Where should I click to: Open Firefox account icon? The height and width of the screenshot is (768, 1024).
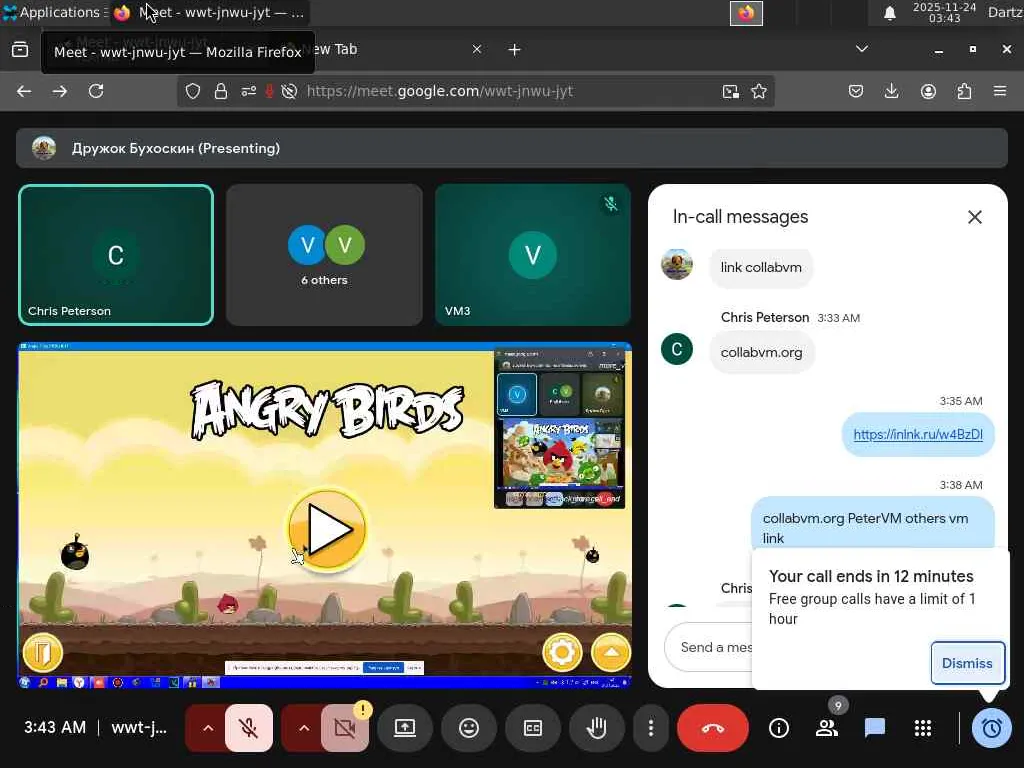click(x=928, y=91)
